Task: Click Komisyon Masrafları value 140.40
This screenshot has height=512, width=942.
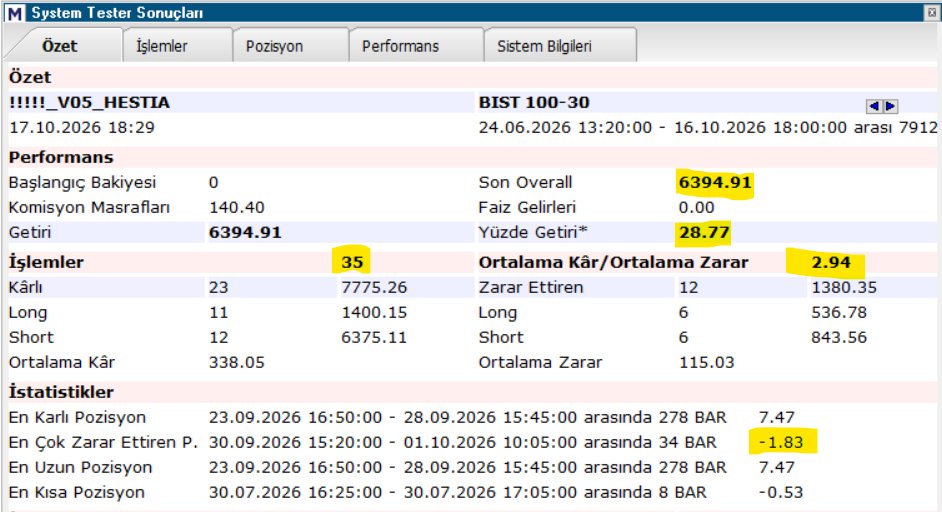Action: pyautogui.click(x=237, y=207)
